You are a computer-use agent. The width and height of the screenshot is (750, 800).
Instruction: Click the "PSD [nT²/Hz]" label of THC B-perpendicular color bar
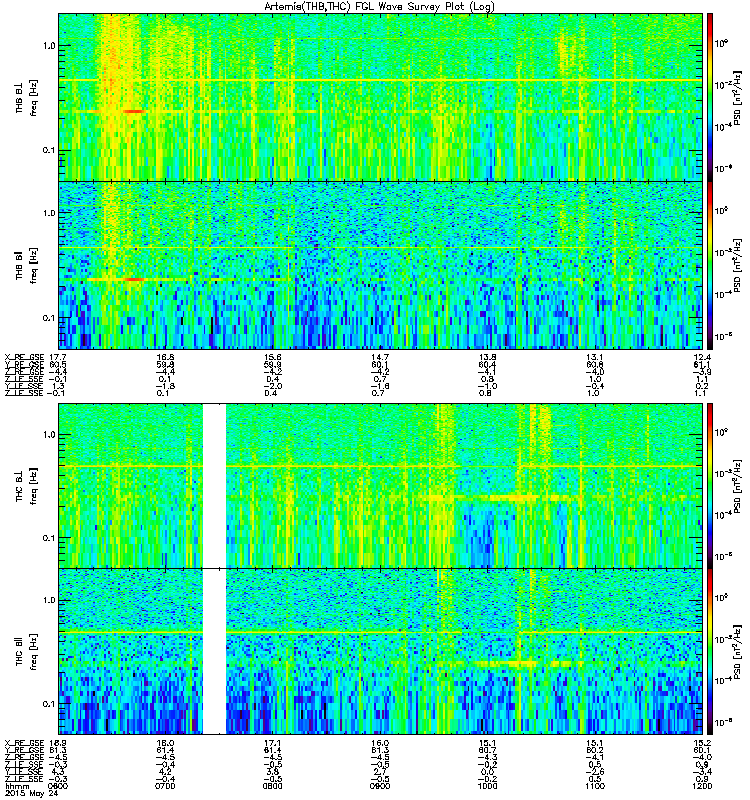[738, 486]
